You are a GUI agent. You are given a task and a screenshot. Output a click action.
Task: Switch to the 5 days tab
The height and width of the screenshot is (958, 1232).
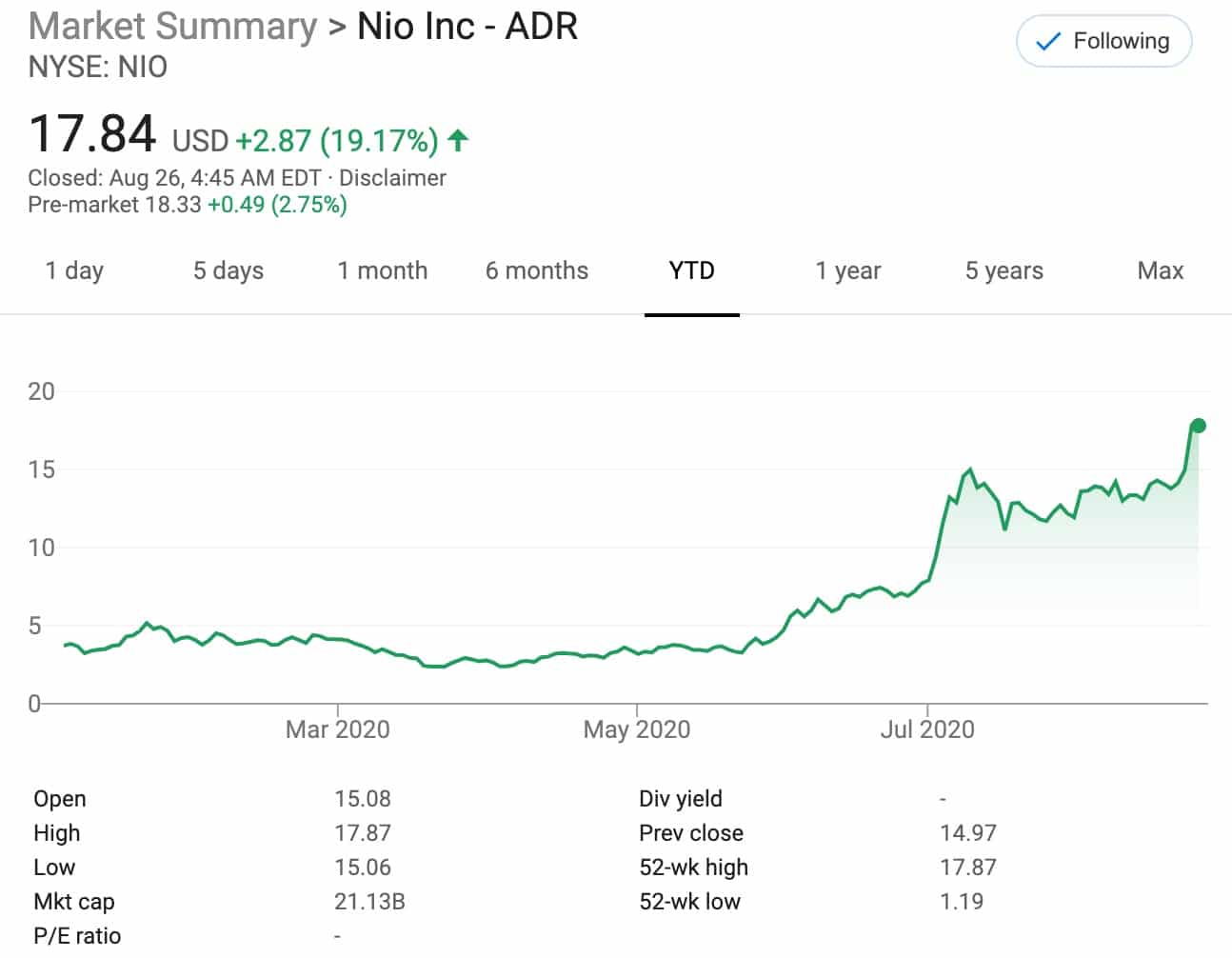pyautogui.click(x=229, y=271)
